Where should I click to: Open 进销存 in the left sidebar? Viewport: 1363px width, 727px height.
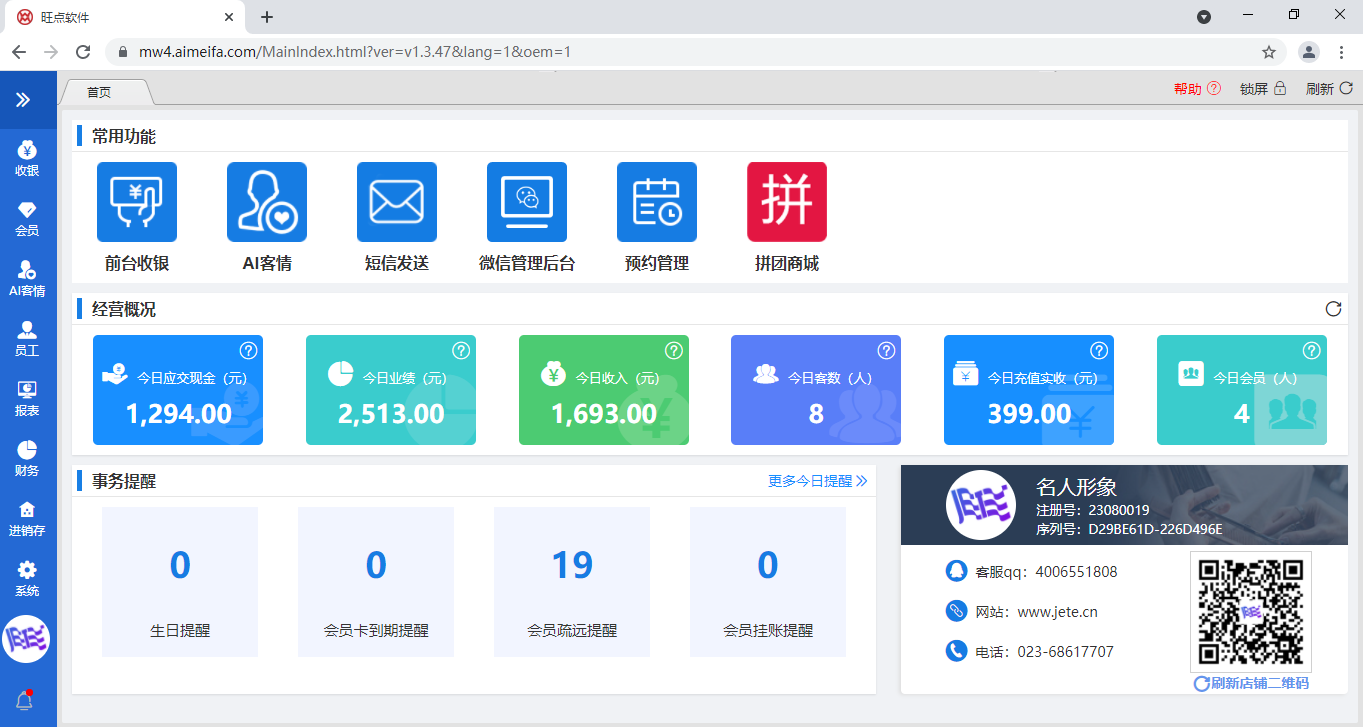coord(27,520)
